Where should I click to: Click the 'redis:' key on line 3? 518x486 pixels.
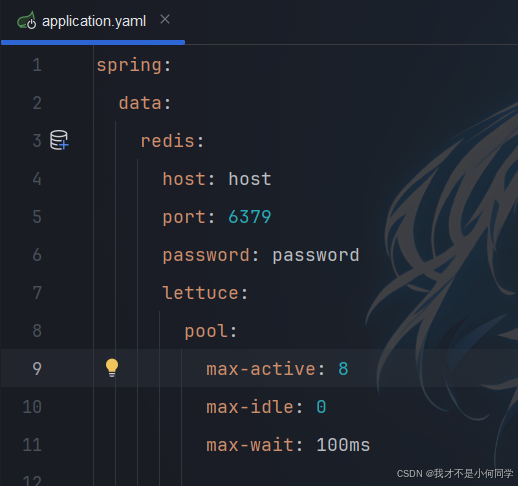[x=172, y=141]
